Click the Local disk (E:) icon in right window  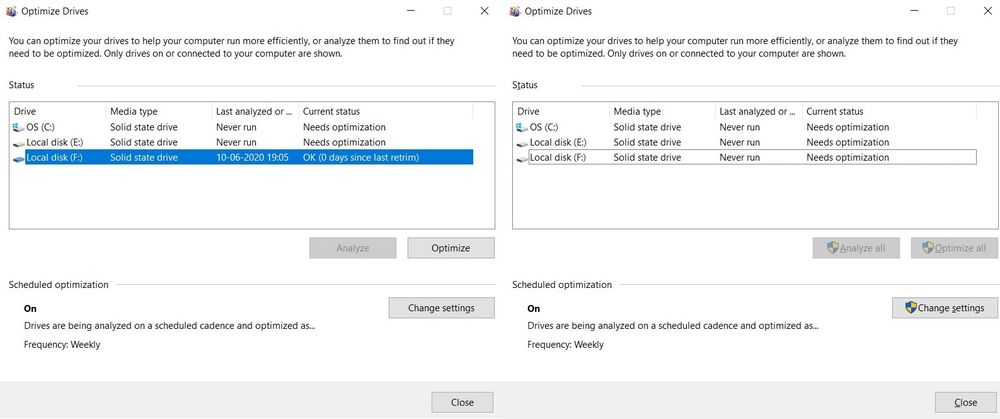click(x=522, y=143)
